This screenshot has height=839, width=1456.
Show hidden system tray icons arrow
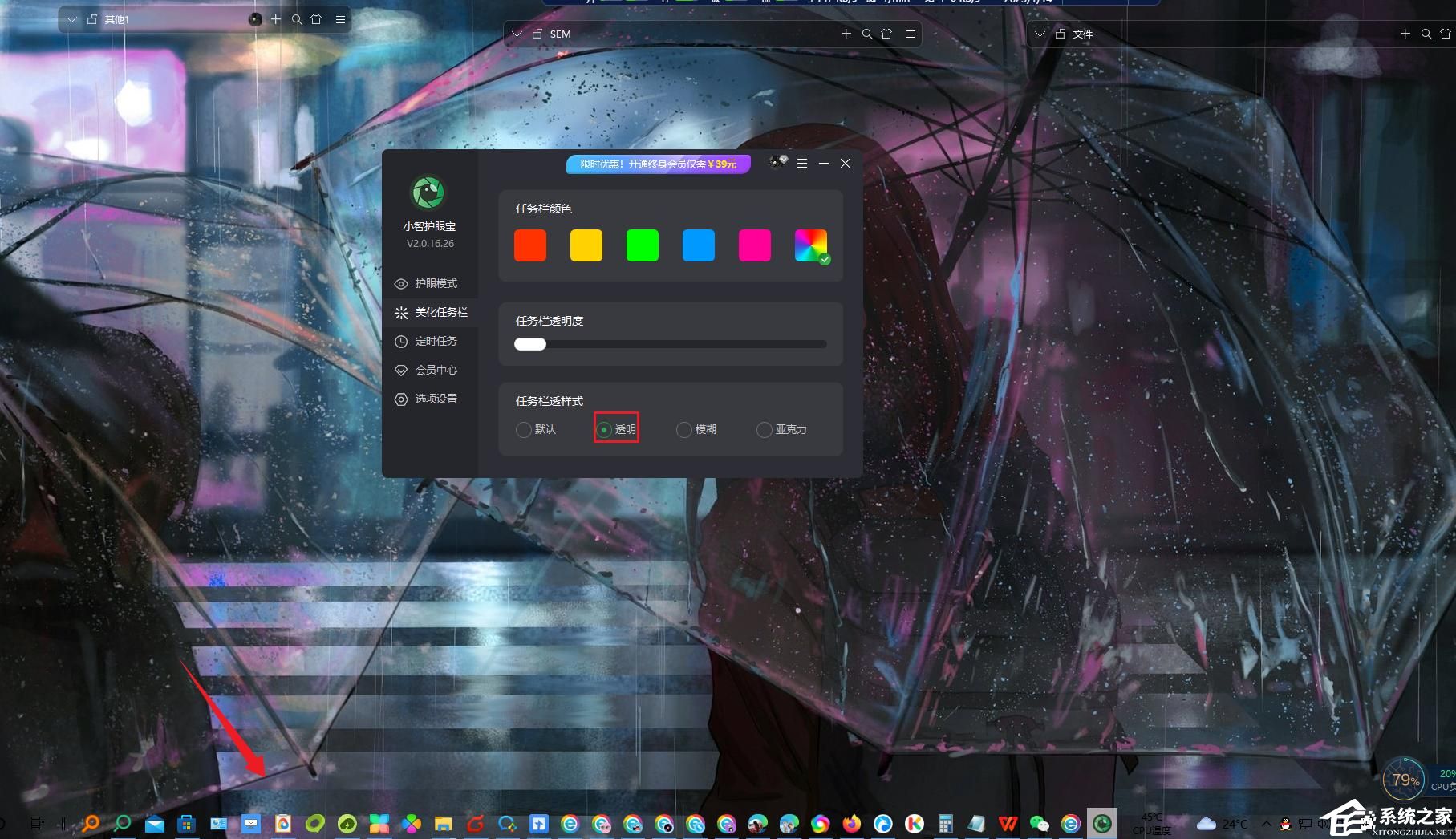coord(1266,824)
